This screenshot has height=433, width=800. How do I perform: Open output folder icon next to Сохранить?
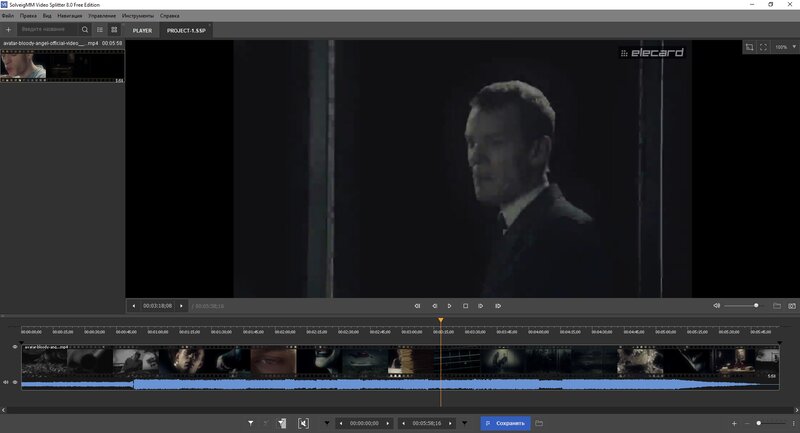click(x=539, y=423)
